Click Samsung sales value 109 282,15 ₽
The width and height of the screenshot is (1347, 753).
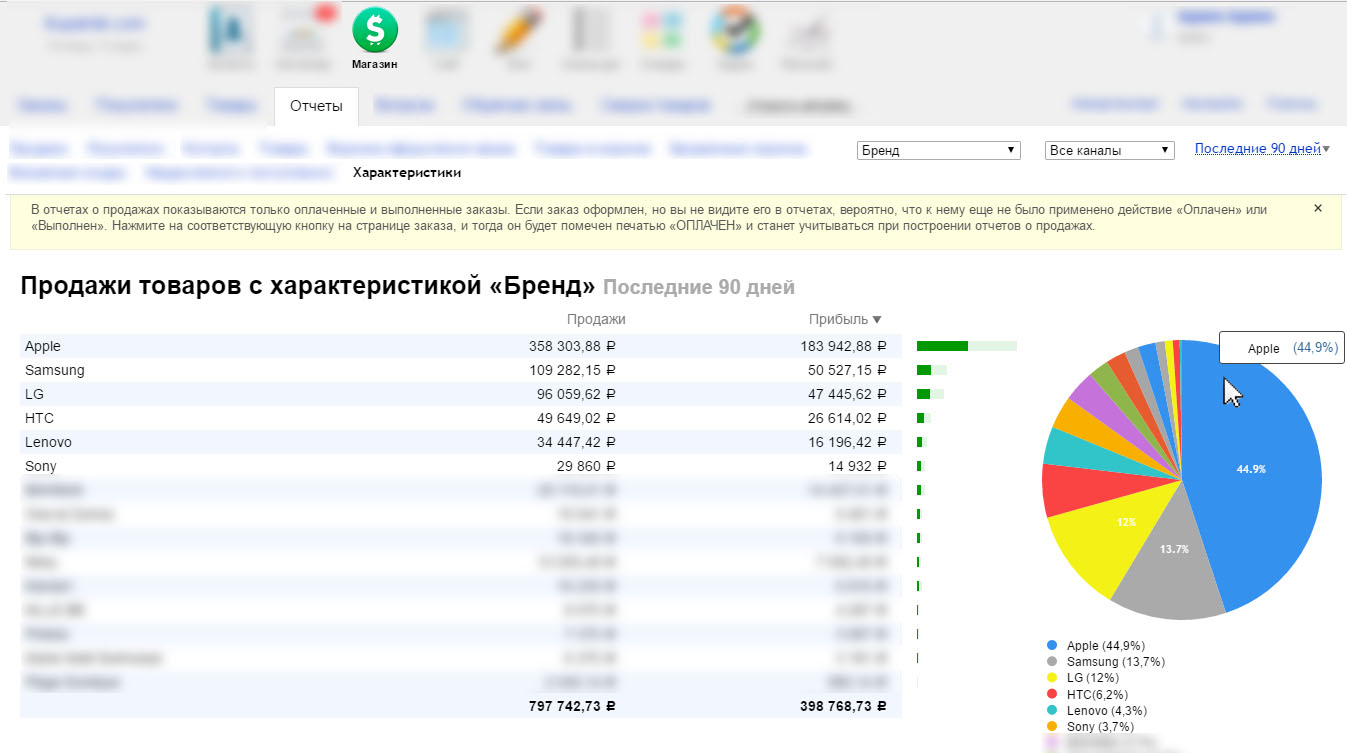click(x=572, y=370)
